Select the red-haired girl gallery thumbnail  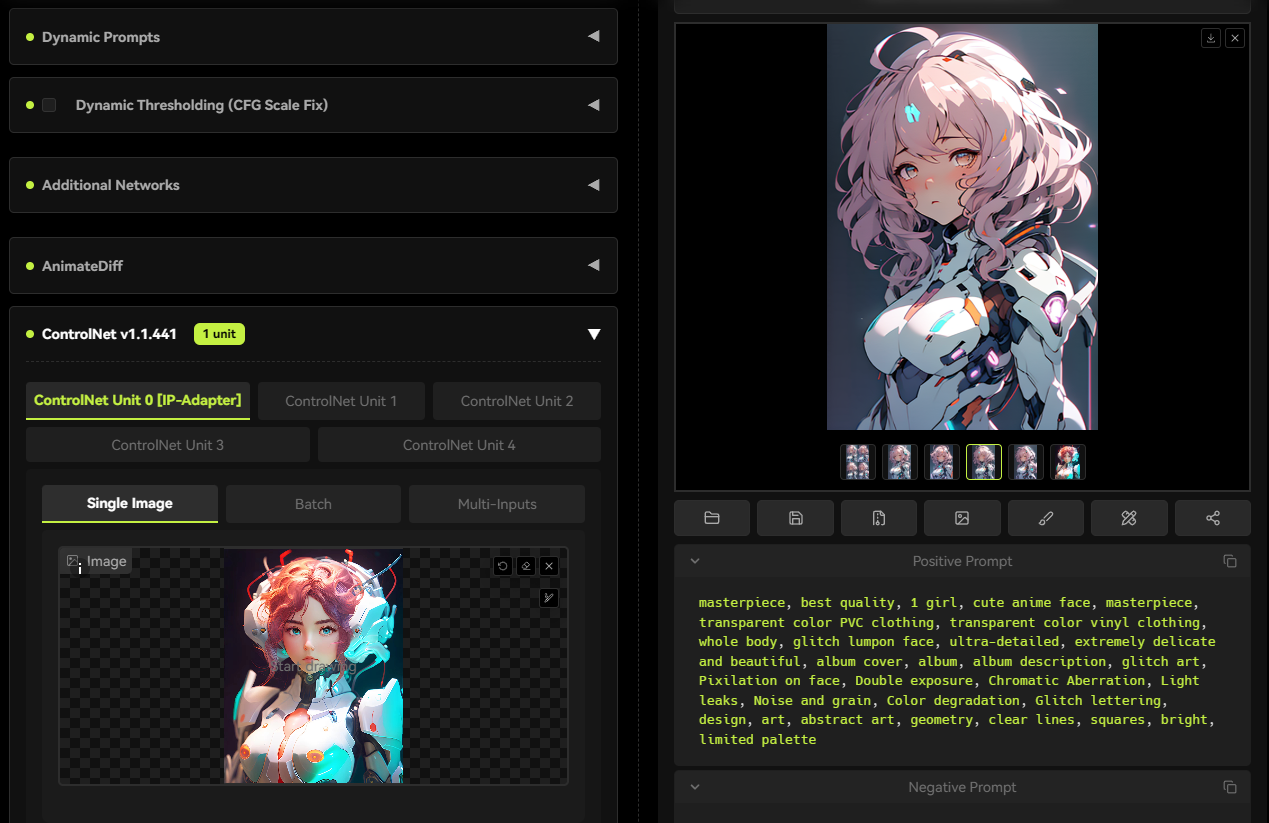click(1068, 462)
